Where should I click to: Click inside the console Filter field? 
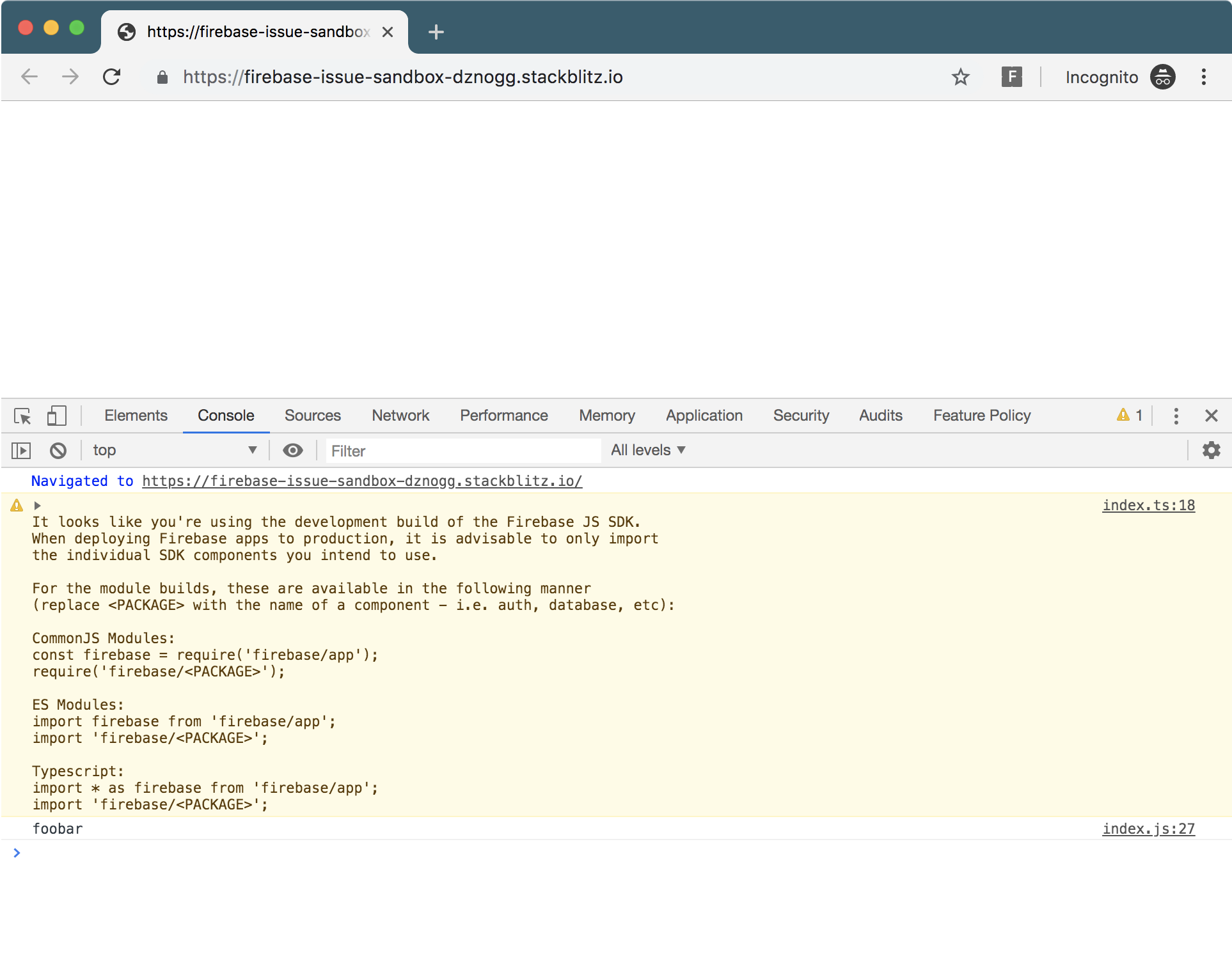coord(463,450)
